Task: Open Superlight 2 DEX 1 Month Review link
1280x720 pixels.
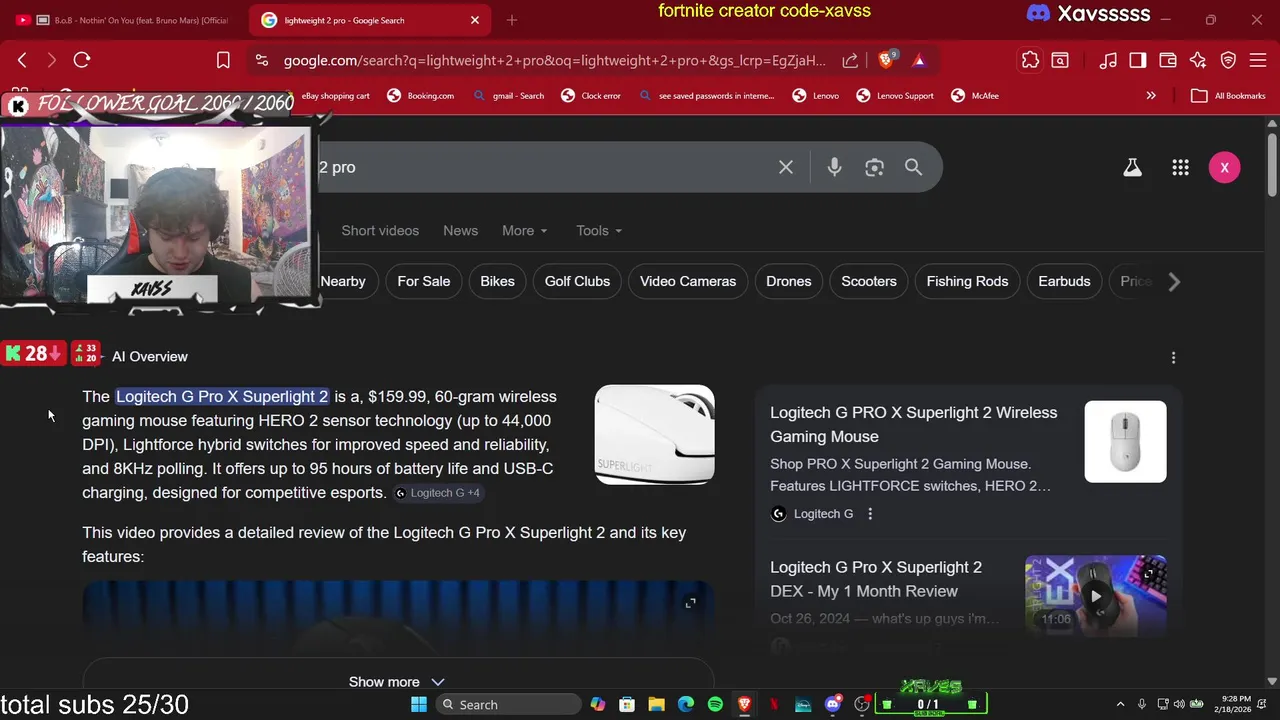Action: 876,579
